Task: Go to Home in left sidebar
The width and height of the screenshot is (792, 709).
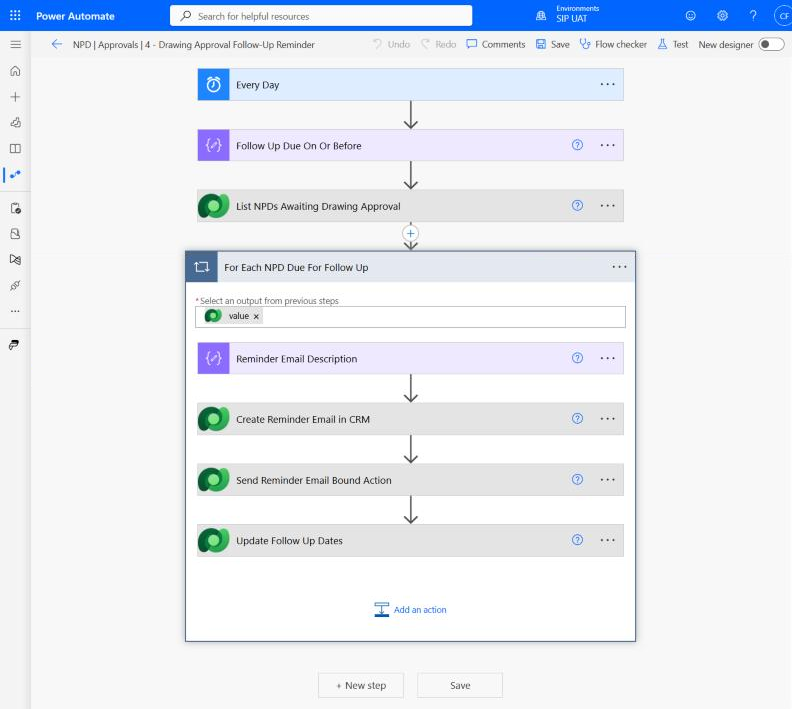Action: coord(16,71)
